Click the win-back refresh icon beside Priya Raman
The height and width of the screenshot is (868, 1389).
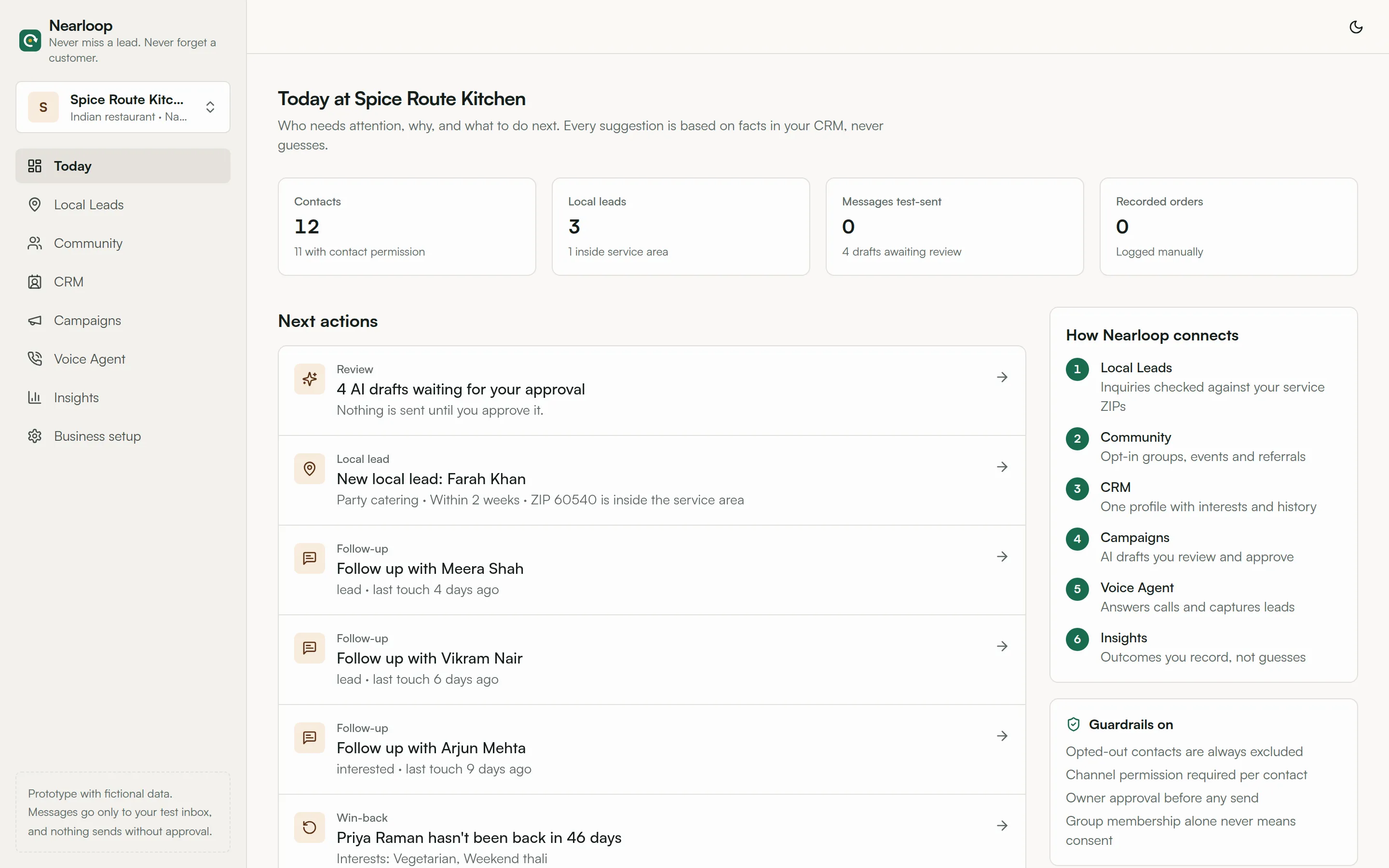(310, 827)
